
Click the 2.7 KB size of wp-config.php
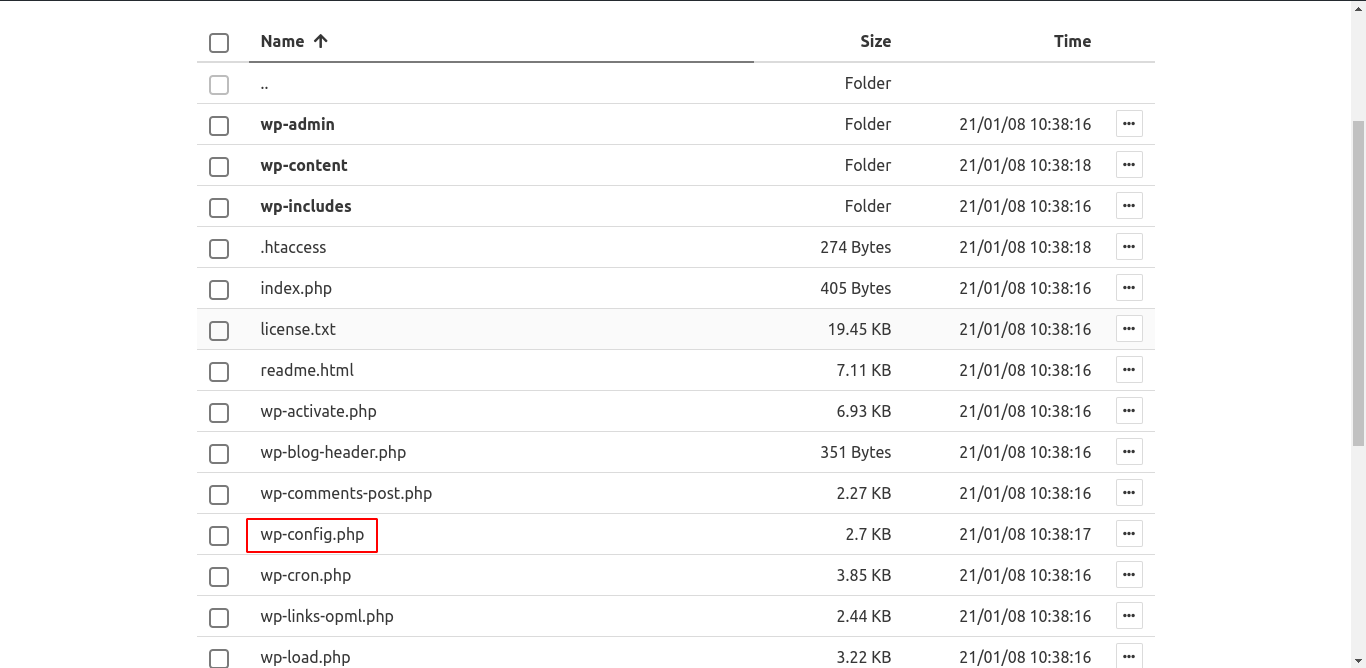868,534
